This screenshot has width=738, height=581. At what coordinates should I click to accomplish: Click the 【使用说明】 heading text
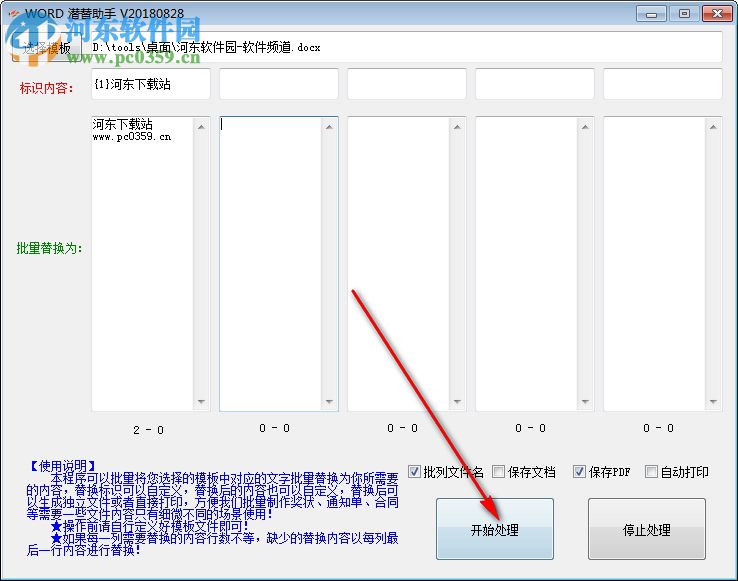pos(63,466)
